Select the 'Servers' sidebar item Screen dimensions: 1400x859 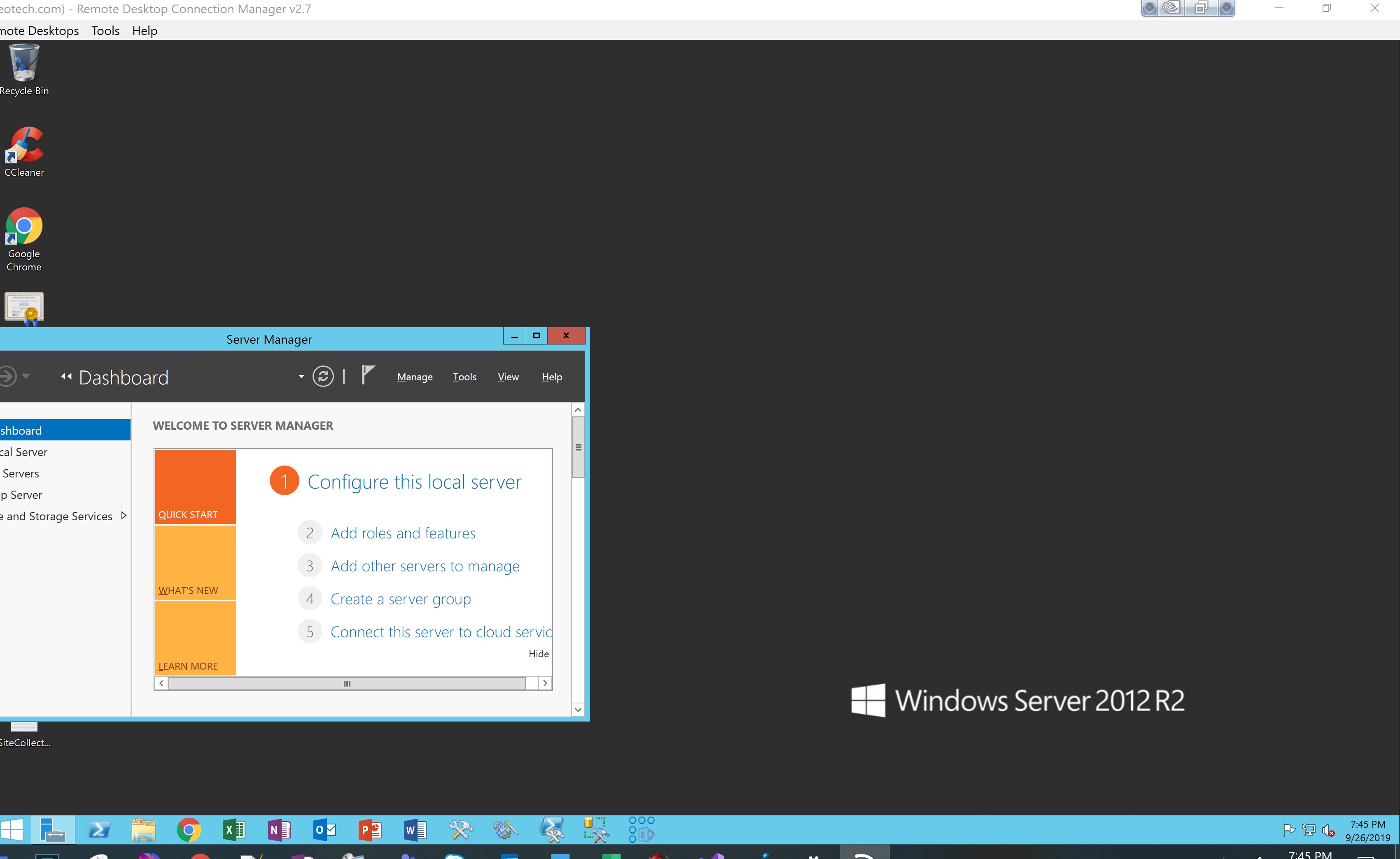[x=65, y=473]
